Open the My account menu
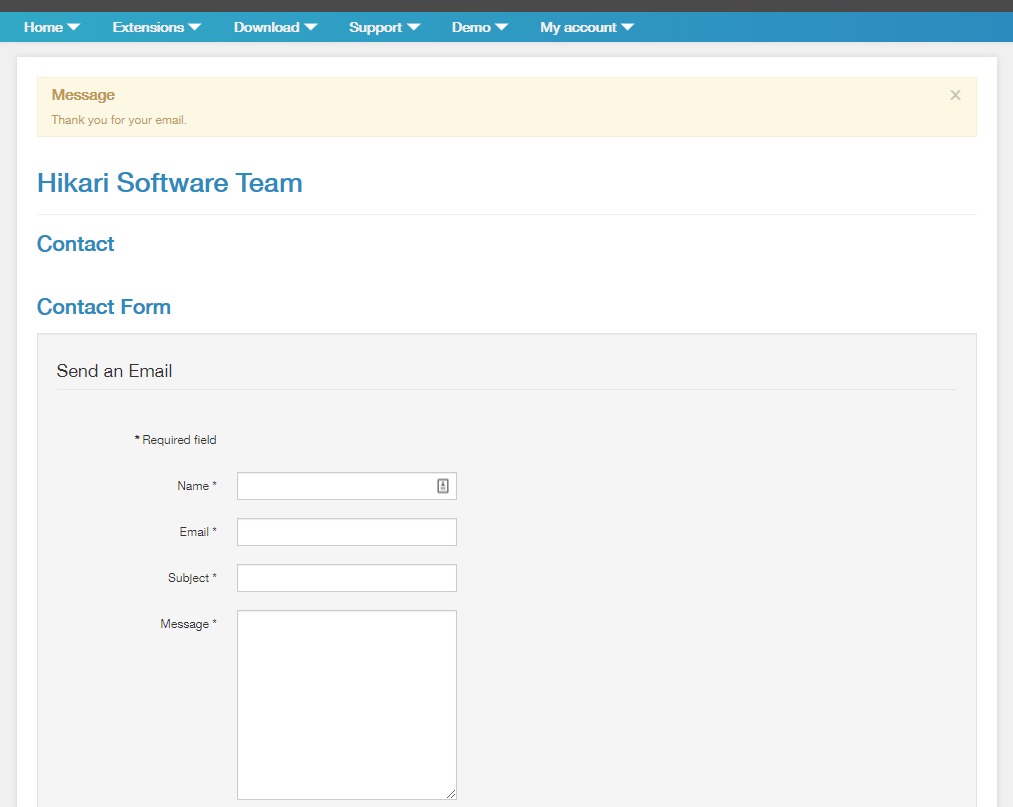1013x807 pixels. point(587,27)
